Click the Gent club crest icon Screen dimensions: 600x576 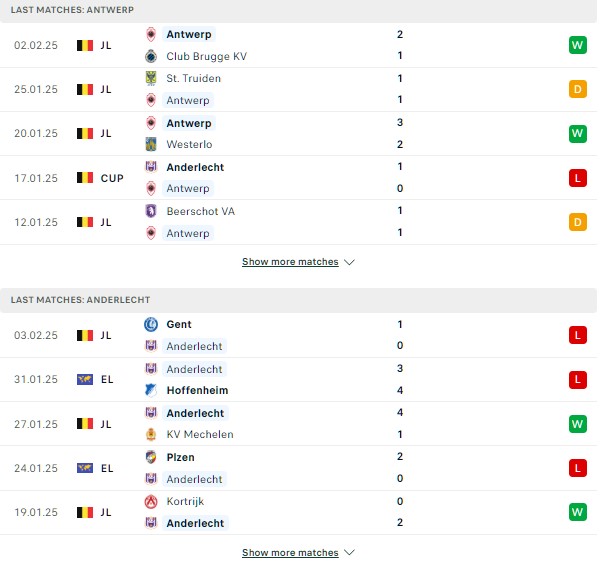tap(151, 324)
